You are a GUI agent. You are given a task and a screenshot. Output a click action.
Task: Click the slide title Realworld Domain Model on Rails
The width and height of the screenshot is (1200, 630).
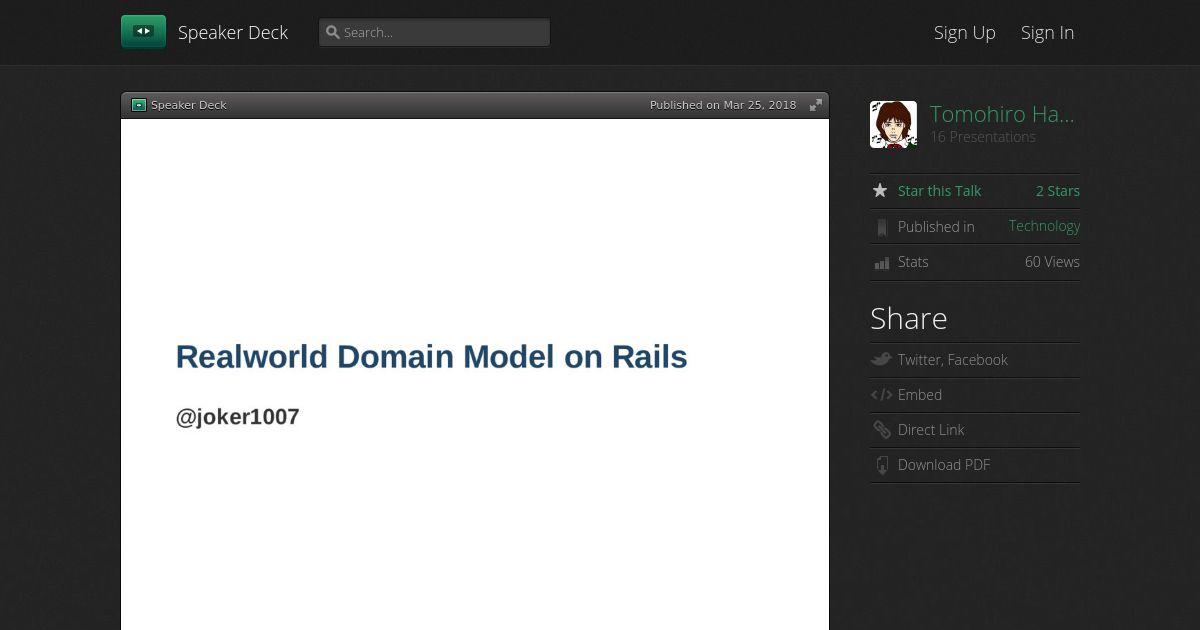coord(432,357)
